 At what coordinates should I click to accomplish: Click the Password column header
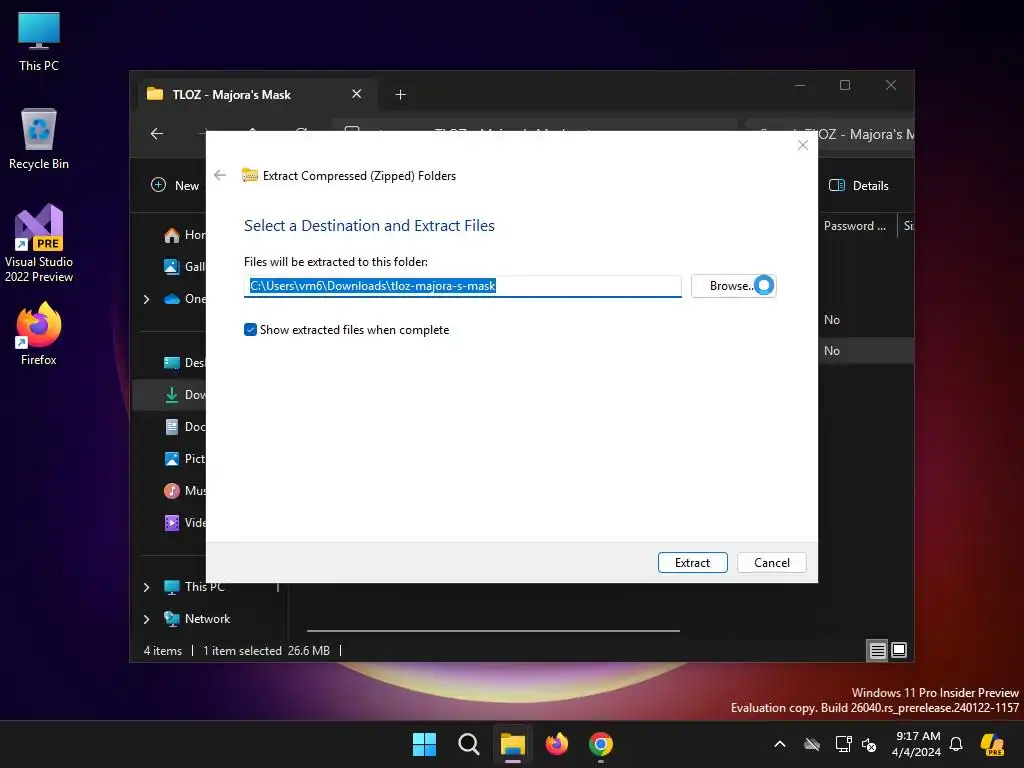(855, 226)
